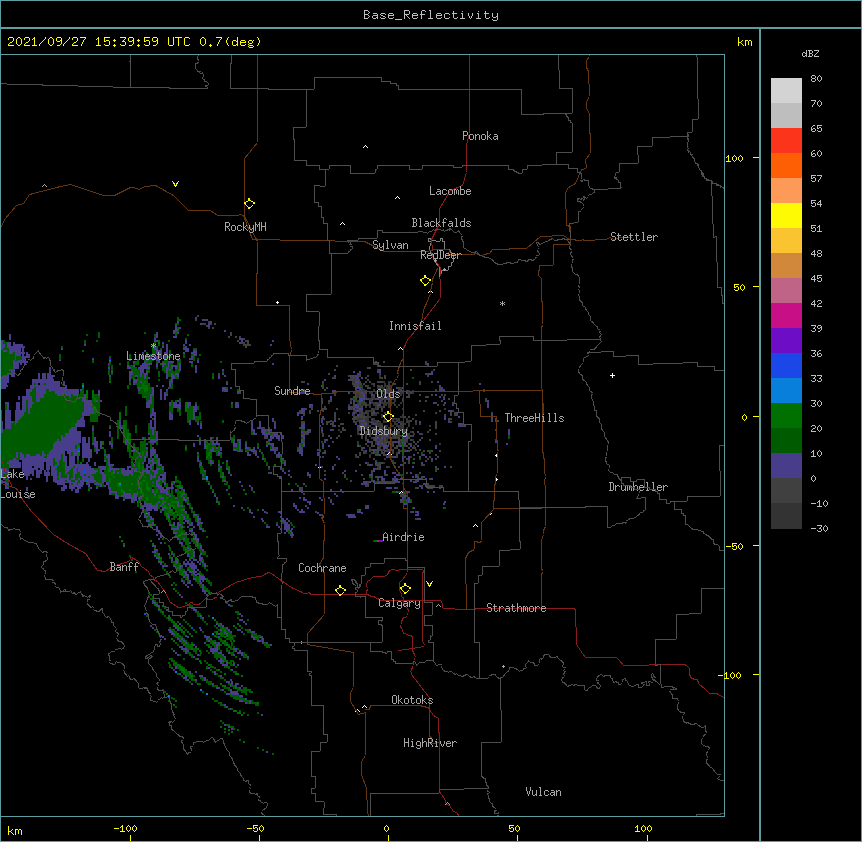Pick the magenta swatch in dBZ legend
The image size is (862, 842).
[x=786, y=315]
